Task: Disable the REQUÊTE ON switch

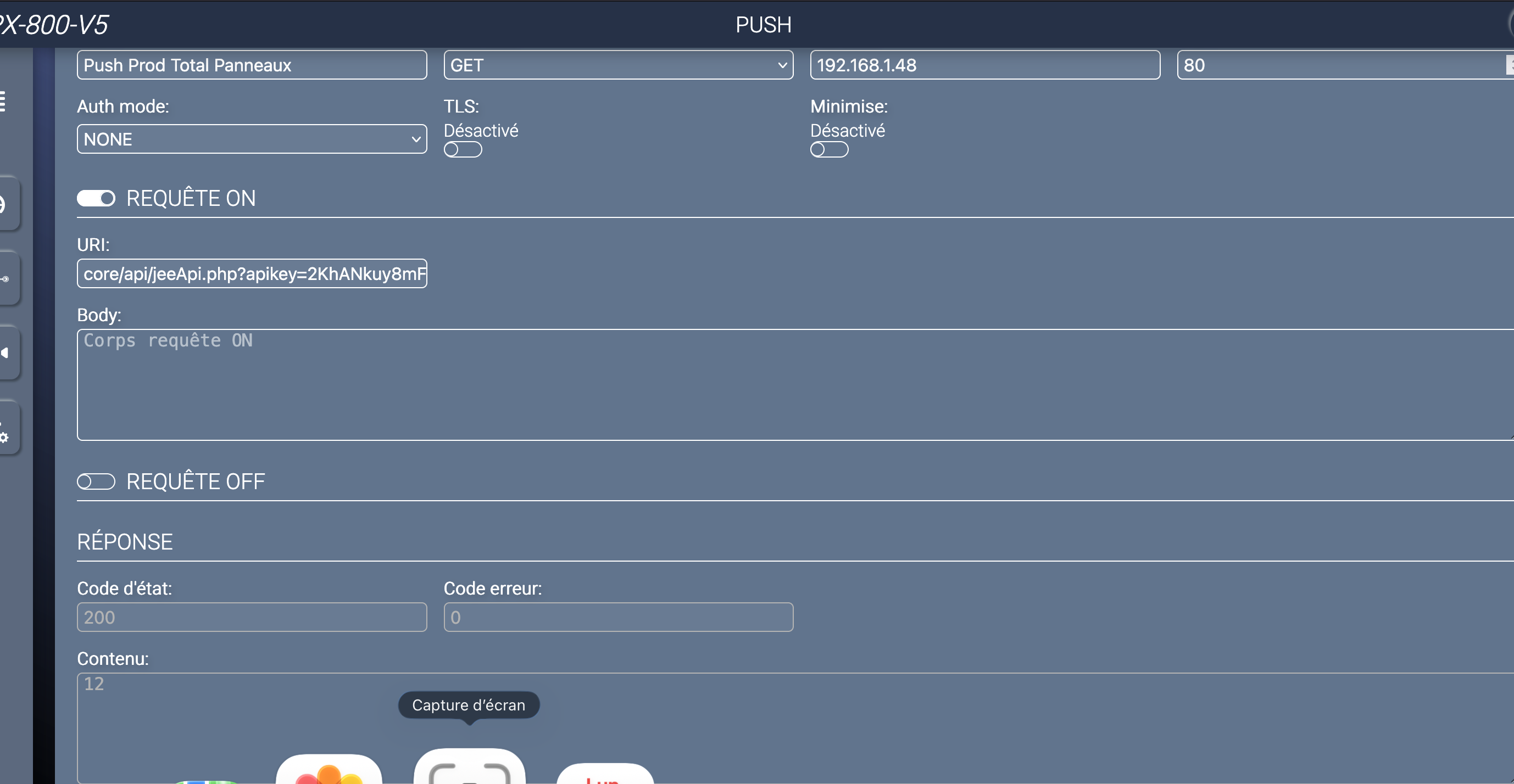Action: click(96, 199)
